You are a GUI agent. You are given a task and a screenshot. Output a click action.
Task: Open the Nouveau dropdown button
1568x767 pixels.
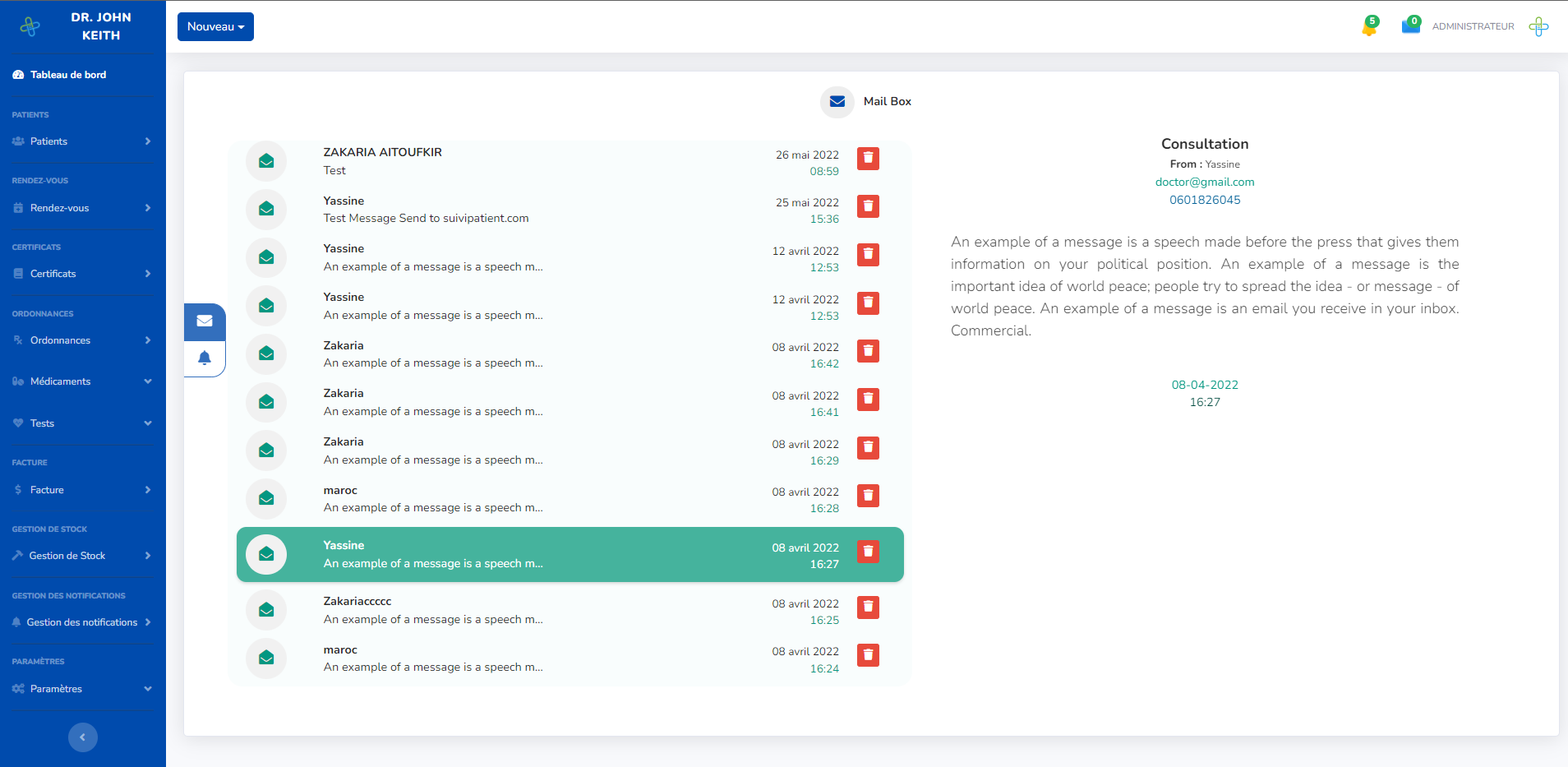coord(215,26)
